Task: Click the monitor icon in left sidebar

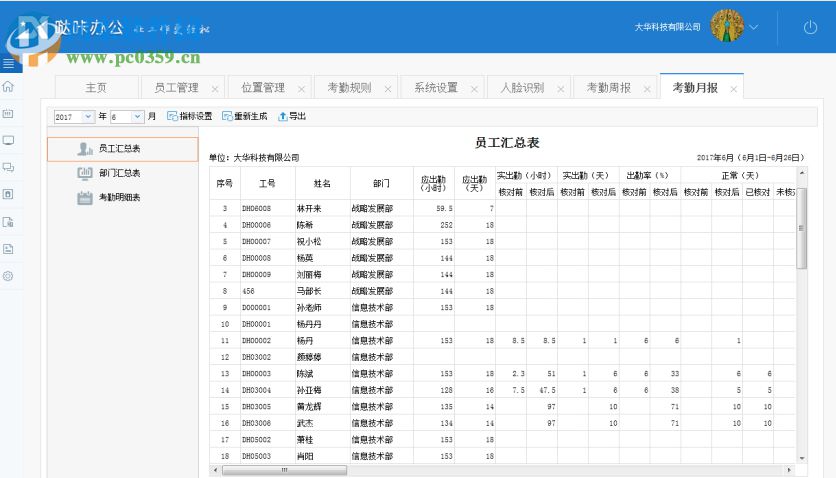Action: tap(8, 141)
